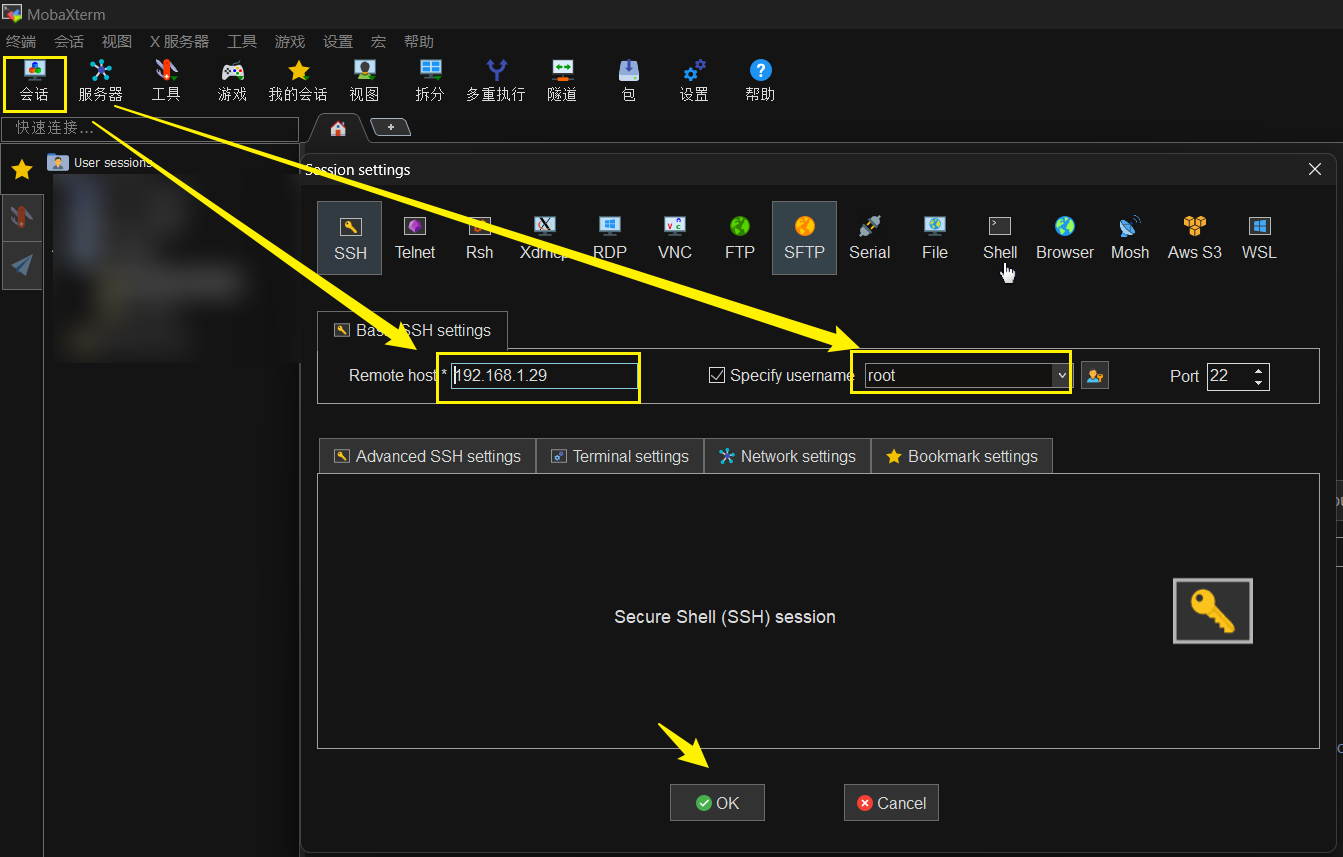Click the 拆分 (Split) toolbar icon
Image resolution: width=1343 pixels, height=857 pixels.
430,81
